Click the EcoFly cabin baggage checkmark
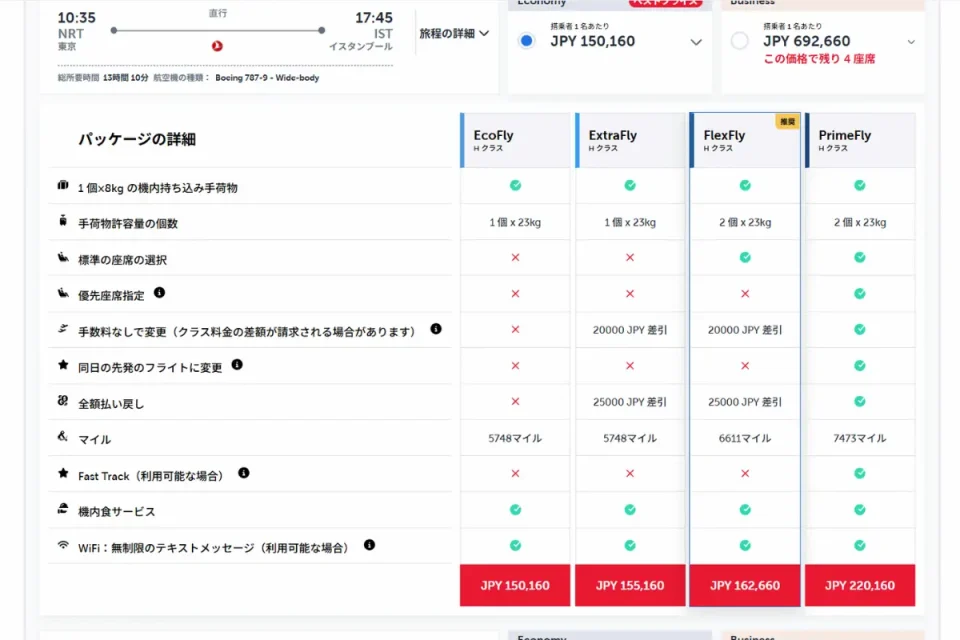This screenshot has height=640, width=960. click(516, 185)
